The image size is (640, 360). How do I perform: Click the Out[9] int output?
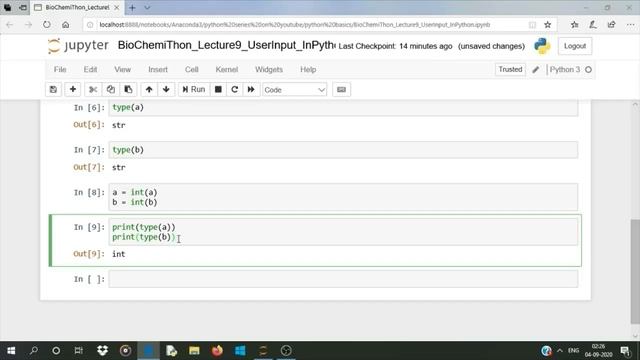coord(119,254)
